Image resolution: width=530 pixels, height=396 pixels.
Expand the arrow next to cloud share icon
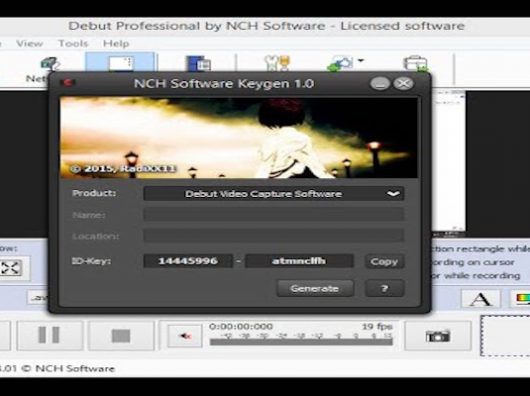361,60
